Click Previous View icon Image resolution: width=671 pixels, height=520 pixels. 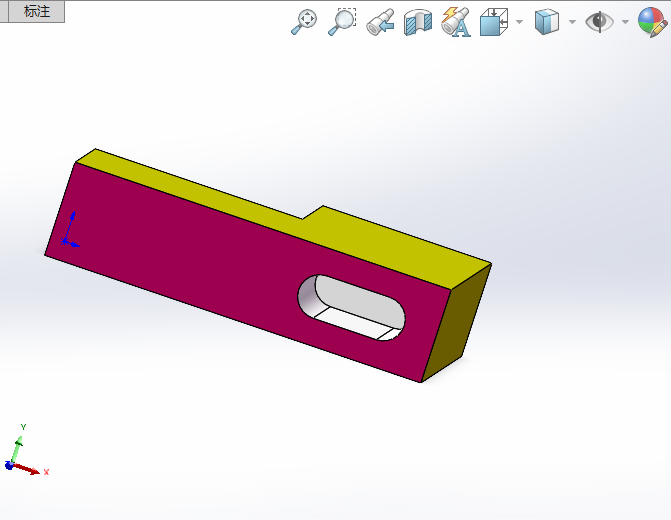(x=380, y=22)
